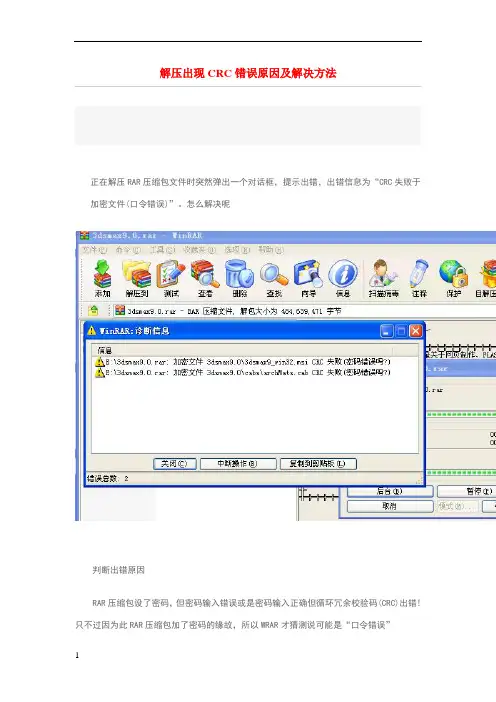Open the 收藏夹 (Favorites) menu
The image size is (496, 702).
point(199,250)
